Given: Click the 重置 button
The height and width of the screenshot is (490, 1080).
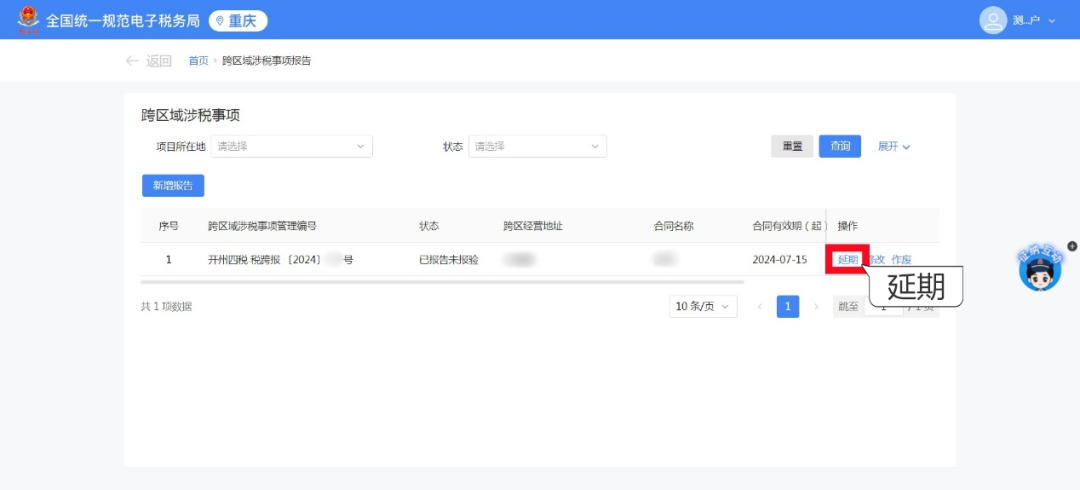Looking at the screenshot, I should (x=792, y=146).
